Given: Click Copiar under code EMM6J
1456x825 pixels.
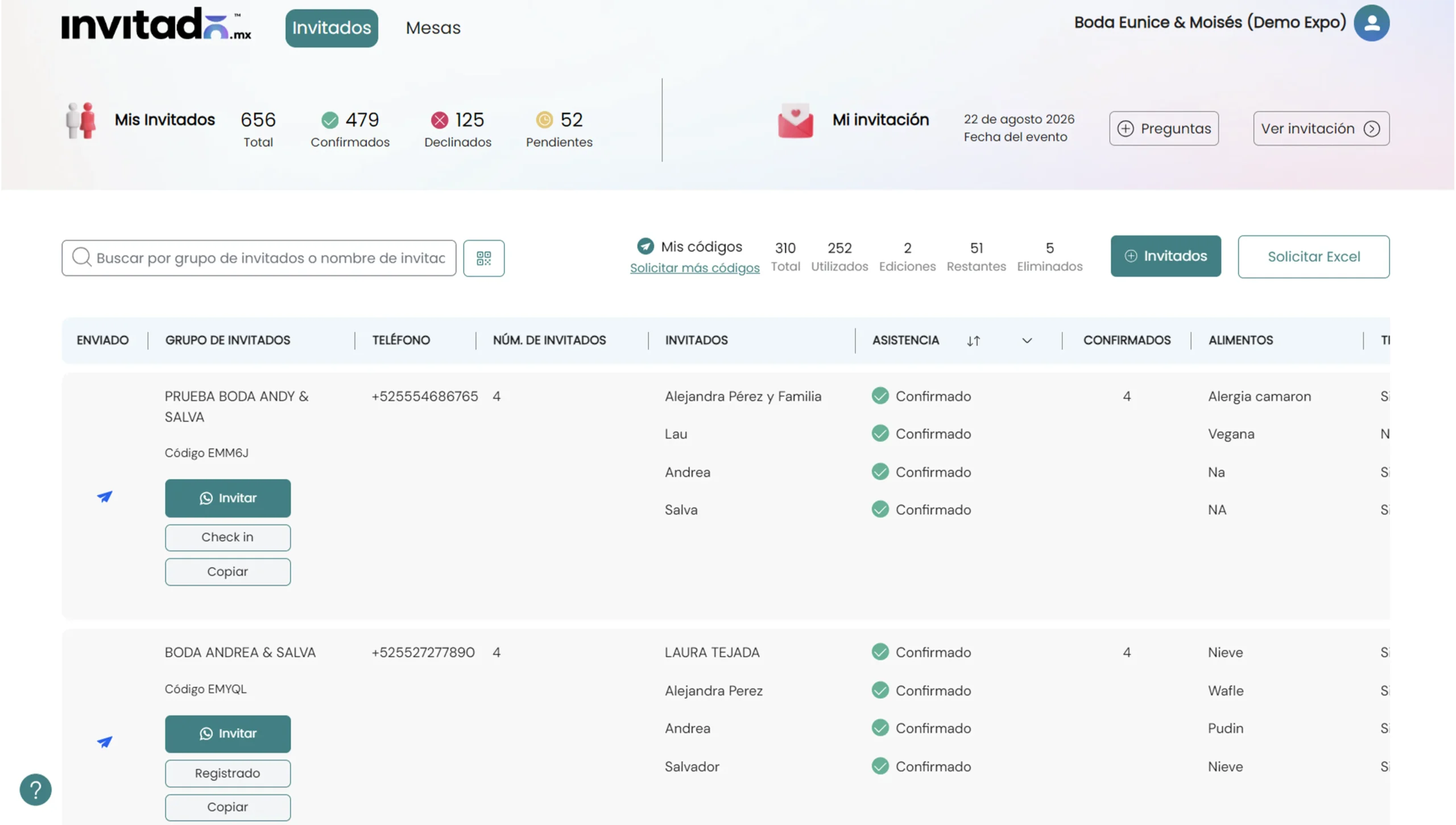Looking at the screenshot, I should pyautogui.click(x=227, y=572).
